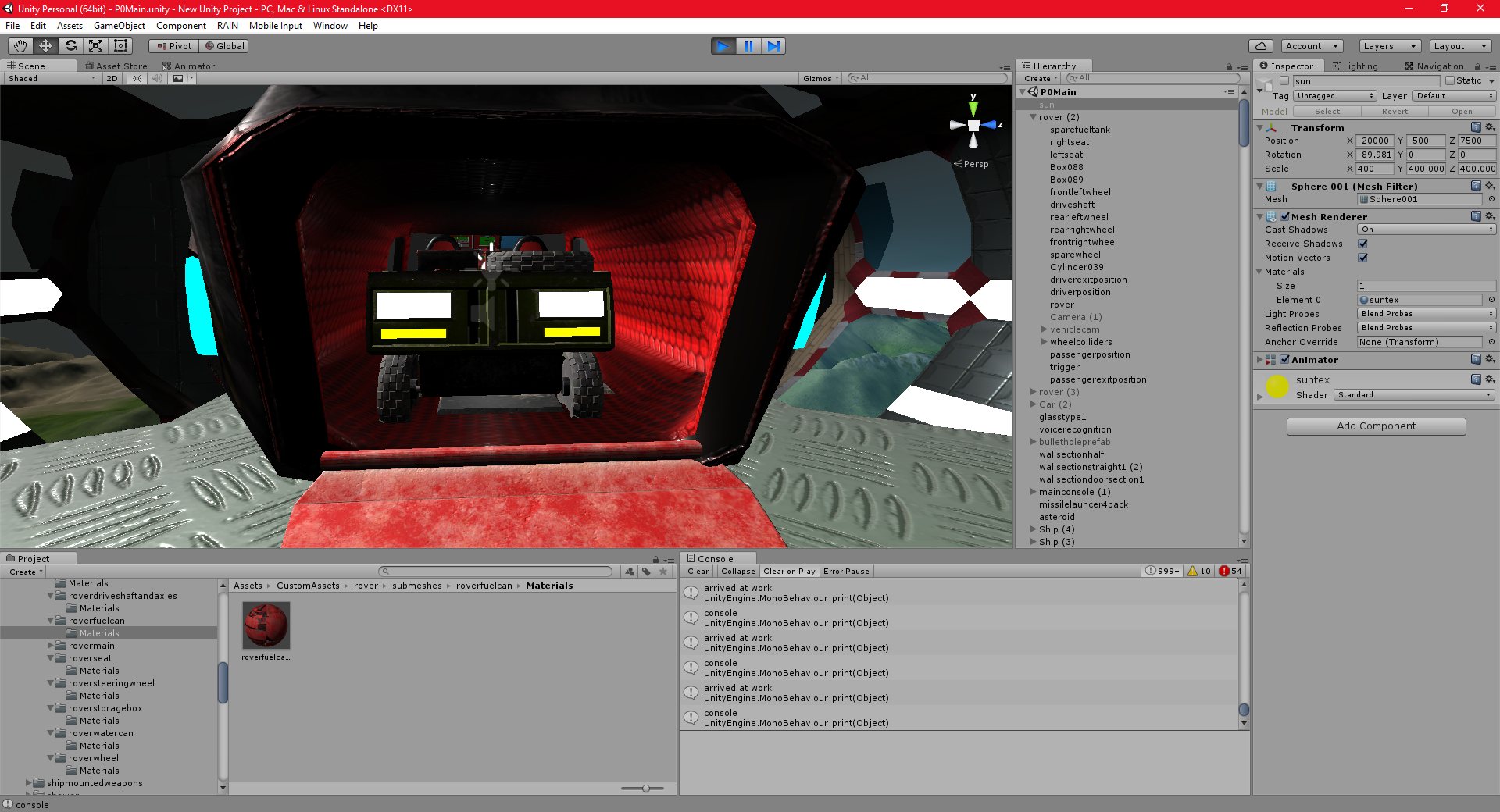Screen dimensions: 1500x812
Task: Switch to the Navigation tab
Action: coord(1434,66)
